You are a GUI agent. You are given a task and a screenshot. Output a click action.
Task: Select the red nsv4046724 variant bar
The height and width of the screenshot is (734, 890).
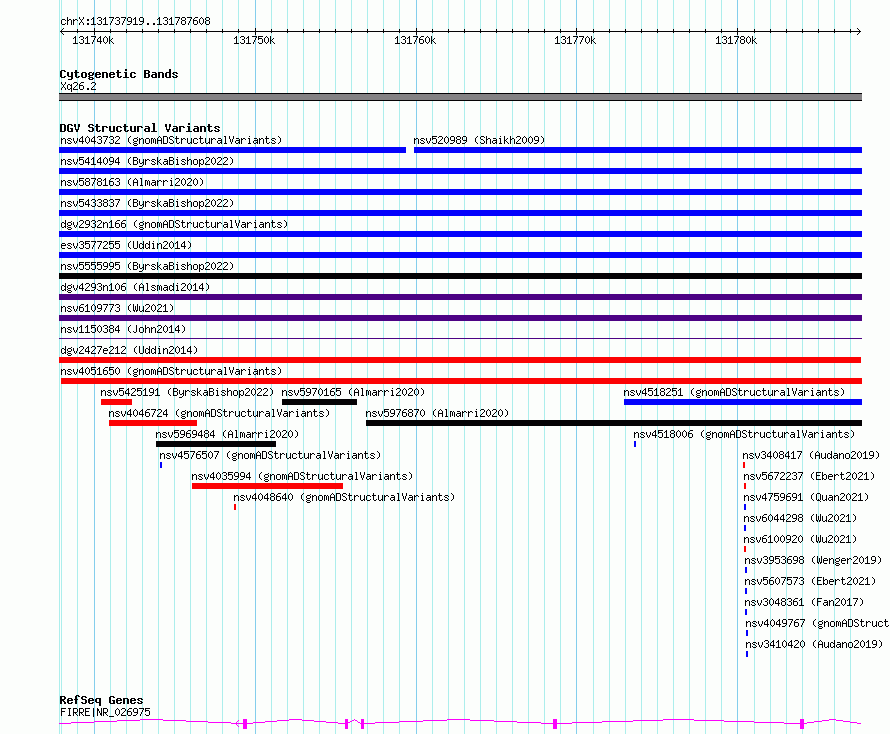click(153, 423)
